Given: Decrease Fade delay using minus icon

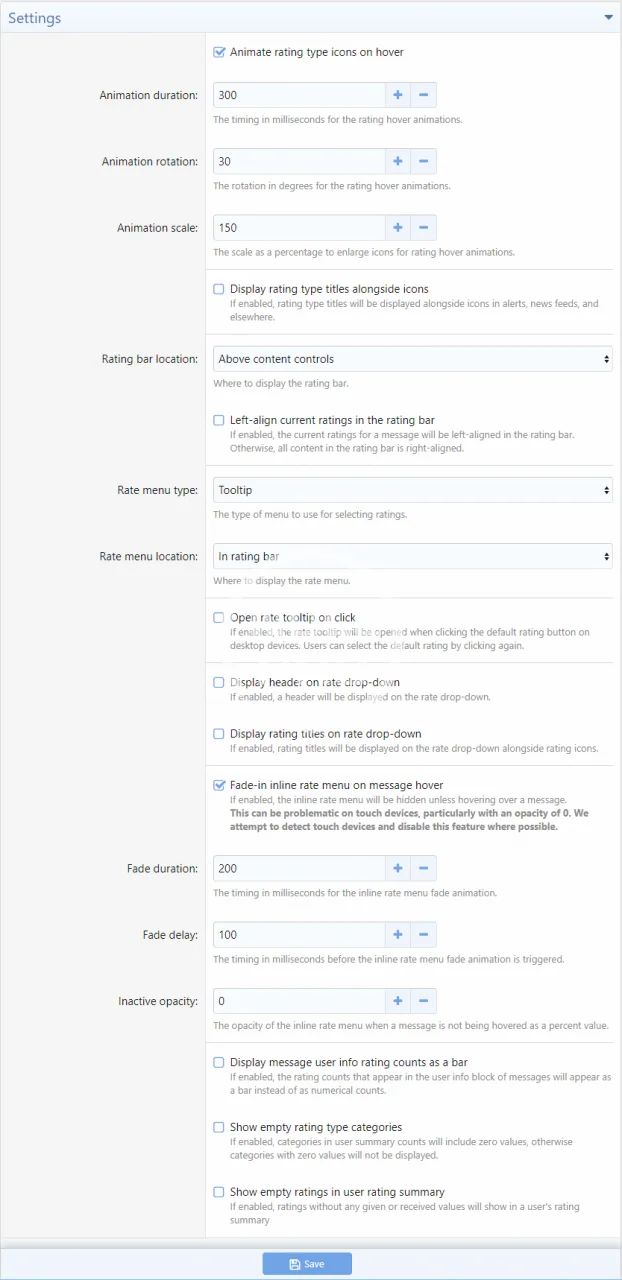Looking at the screenshot, I should [x=423, y=934].
